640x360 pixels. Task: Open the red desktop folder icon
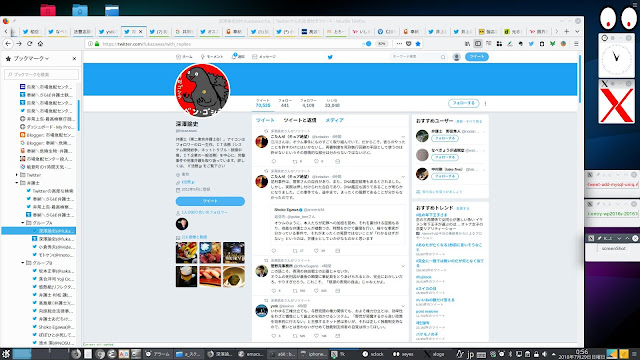pos(48,10)
